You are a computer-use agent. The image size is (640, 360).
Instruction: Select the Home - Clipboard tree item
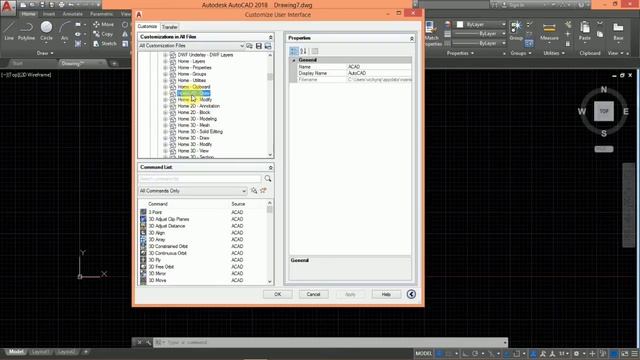tap(194, 87)
